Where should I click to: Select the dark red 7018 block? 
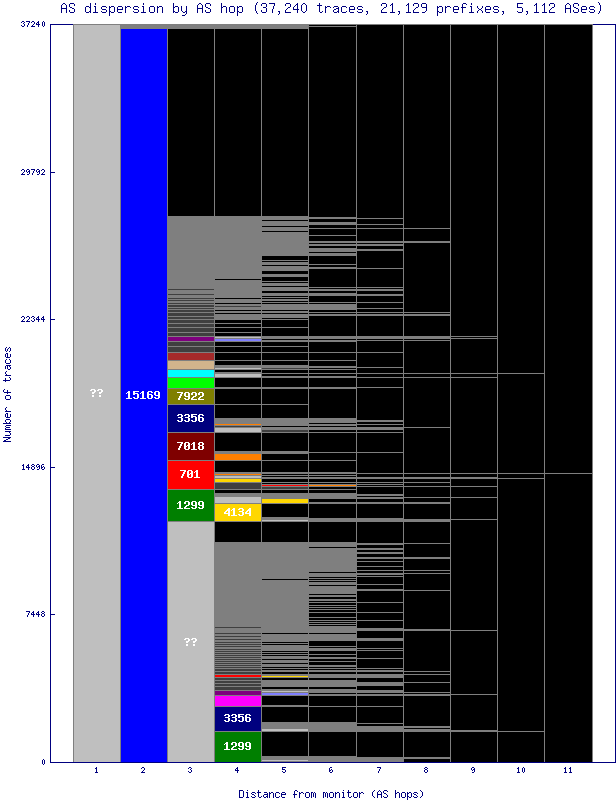(x=190, y=446)
